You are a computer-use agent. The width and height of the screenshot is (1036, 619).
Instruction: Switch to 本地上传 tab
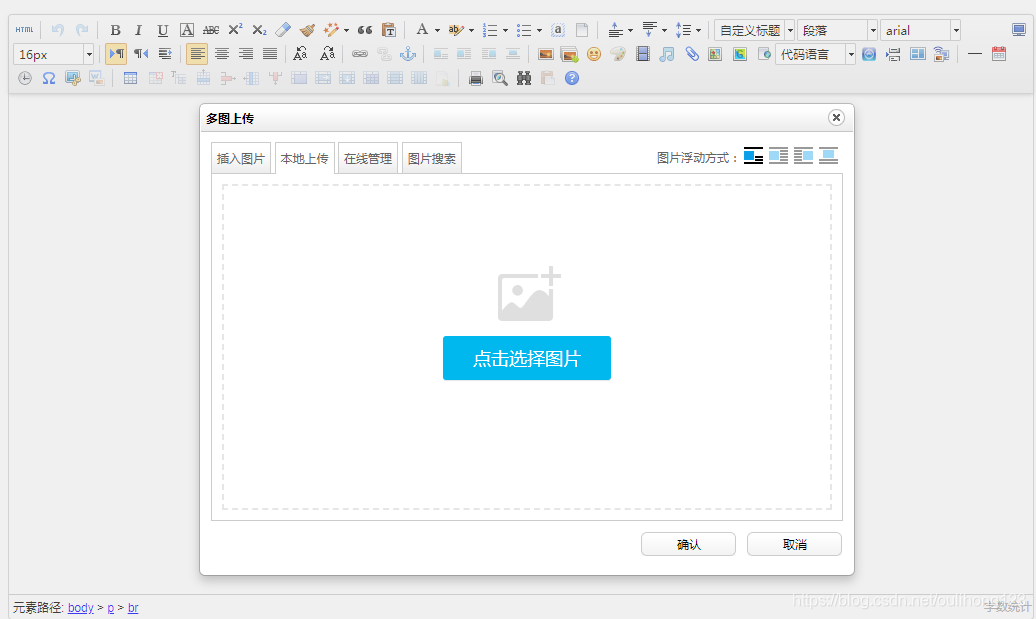(x=305, y=158)
